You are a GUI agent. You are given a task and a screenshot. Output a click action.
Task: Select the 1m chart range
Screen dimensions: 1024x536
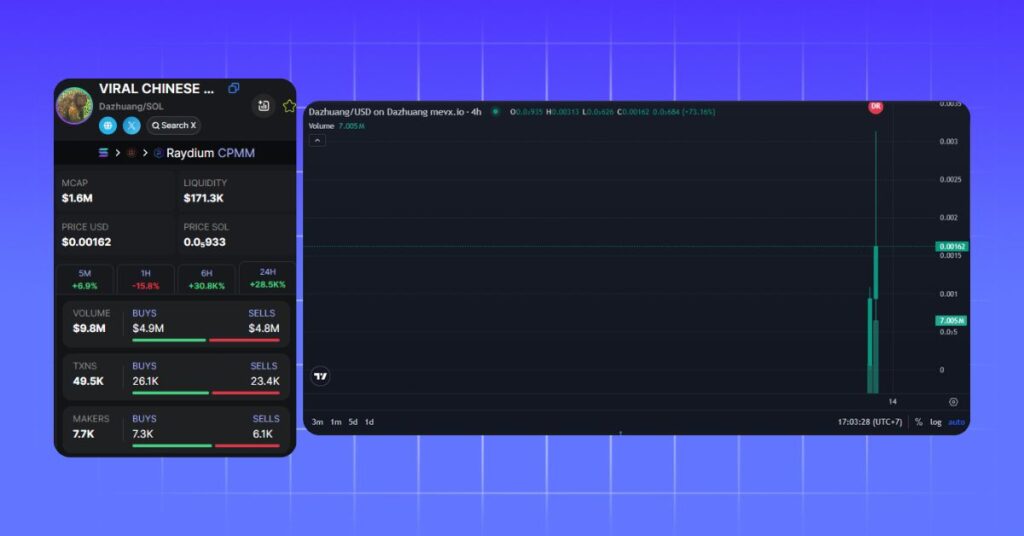pos(336,422)
